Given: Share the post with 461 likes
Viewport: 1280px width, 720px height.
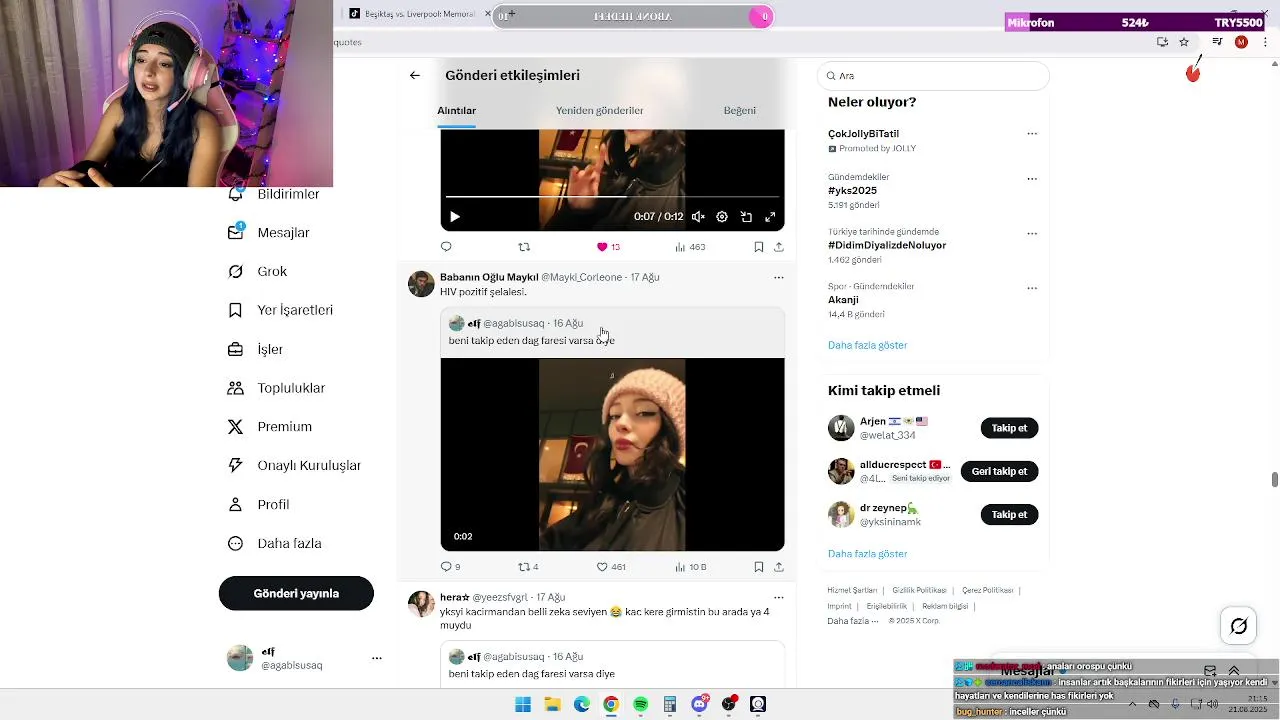Looking at the screenshot, I should (779, 567).
